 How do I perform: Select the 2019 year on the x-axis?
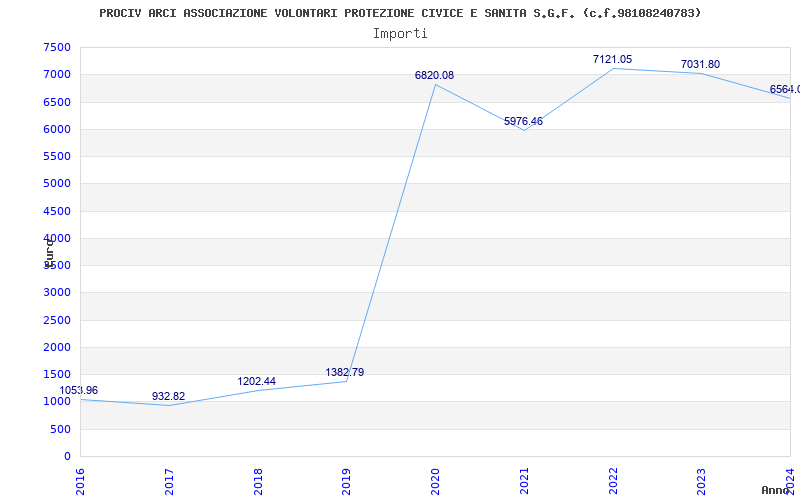pos(346,480)
